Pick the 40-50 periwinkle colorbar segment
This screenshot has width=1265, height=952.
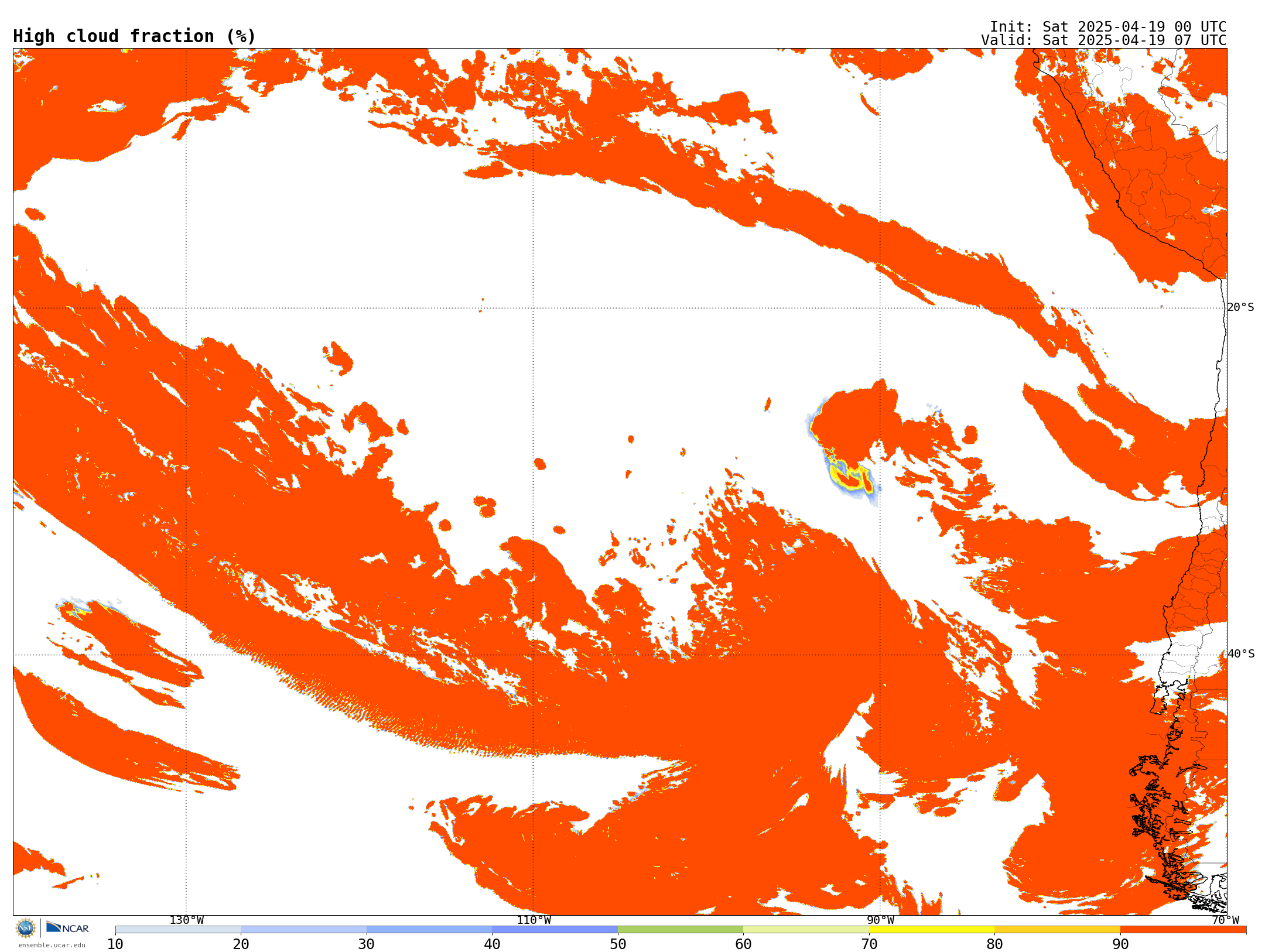pyautogui.click(x=555, y=930)
